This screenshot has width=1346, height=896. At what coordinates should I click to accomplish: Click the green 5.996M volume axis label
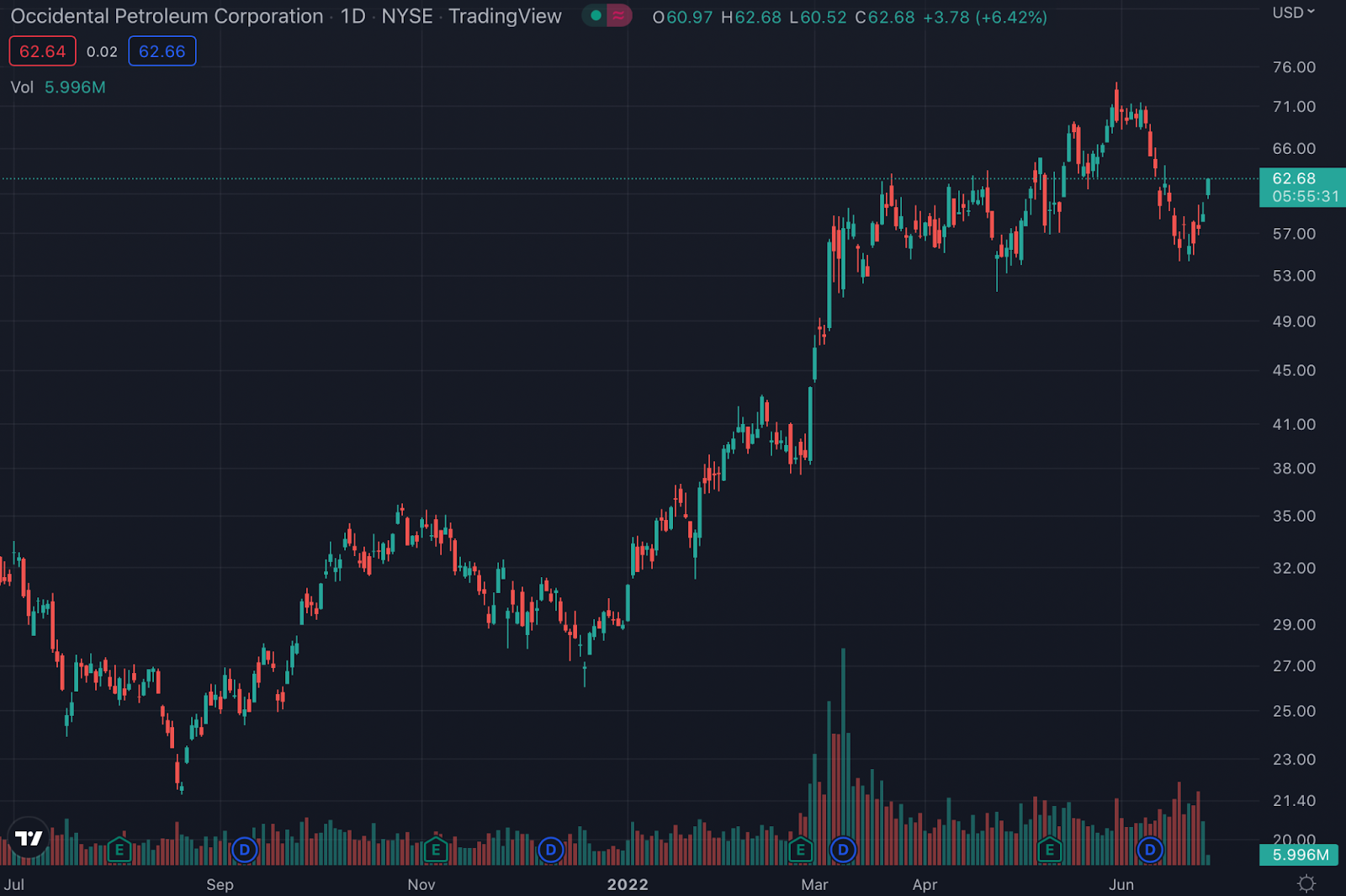pyautogui.click(x=1299, y=855)
